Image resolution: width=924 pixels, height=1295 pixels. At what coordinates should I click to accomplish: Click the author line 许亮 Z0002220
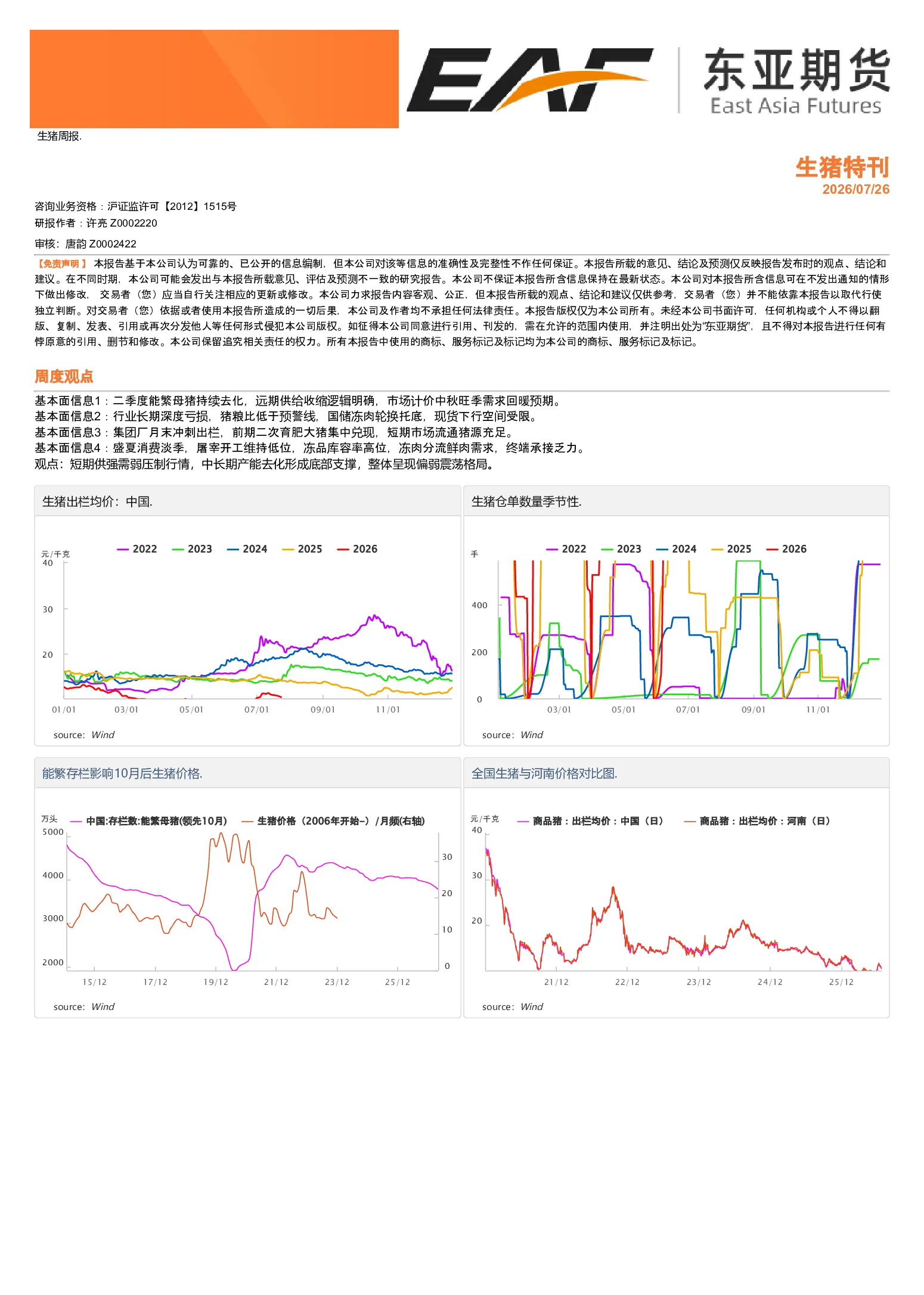tap(96, 223)
